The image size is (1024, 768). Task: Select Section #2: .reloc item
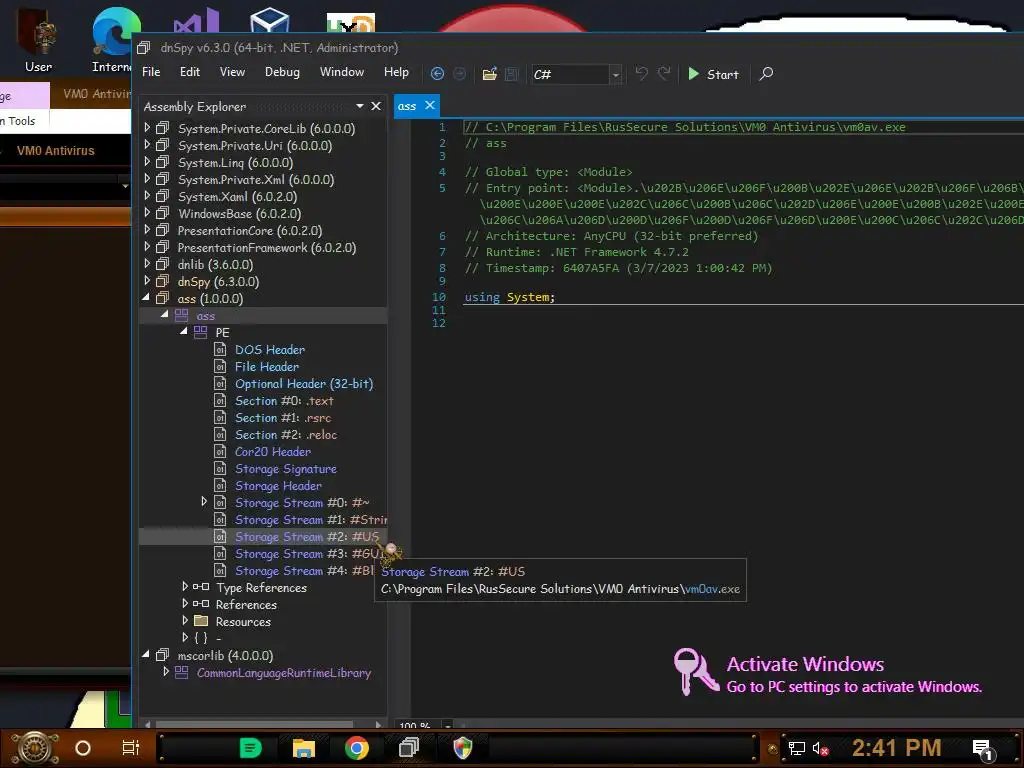(286, 434)
